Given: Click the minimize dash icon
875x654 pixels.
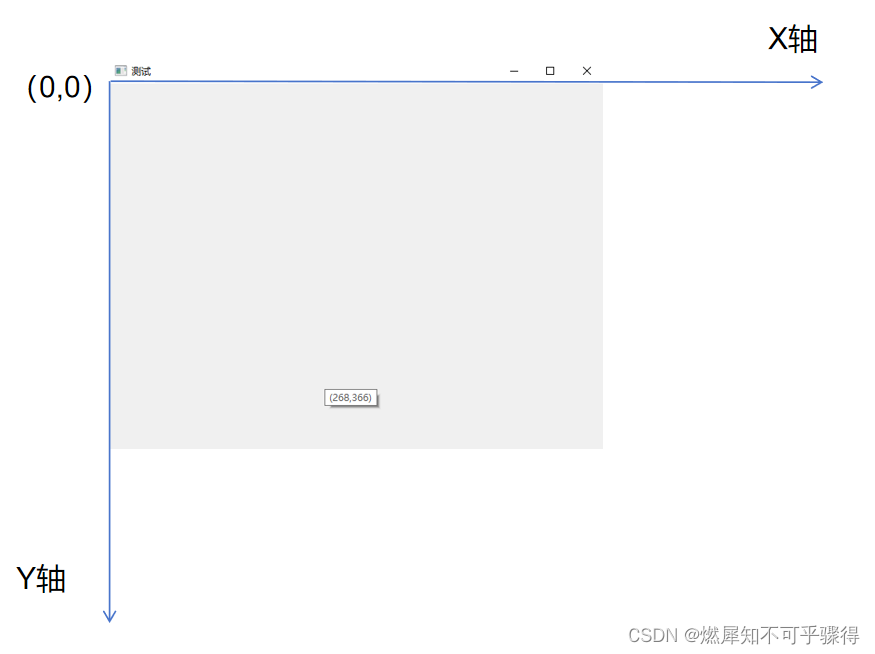Looking at the screenshot, I should tap(514, 71).
